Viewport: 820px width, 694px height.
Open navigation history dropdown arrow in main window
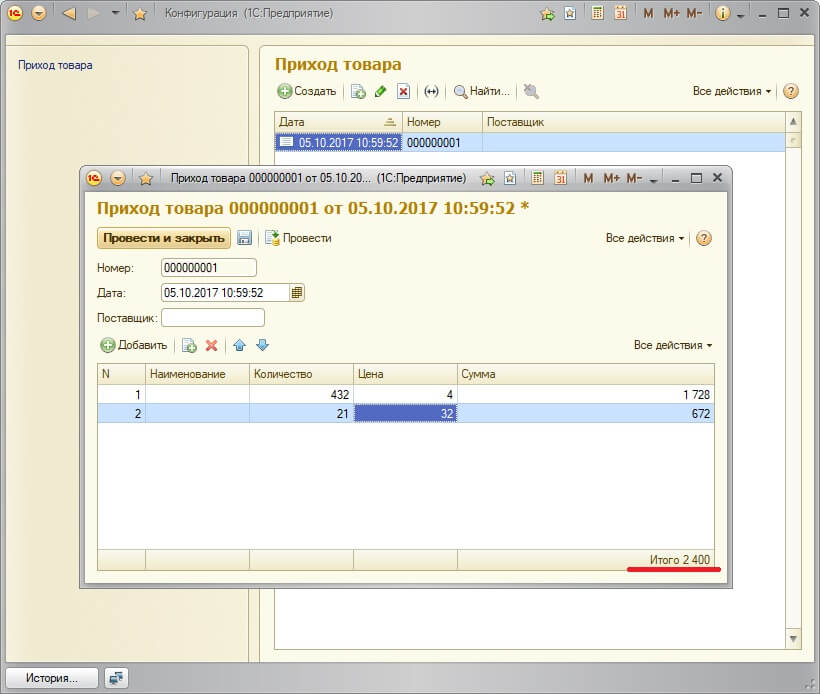116,13
